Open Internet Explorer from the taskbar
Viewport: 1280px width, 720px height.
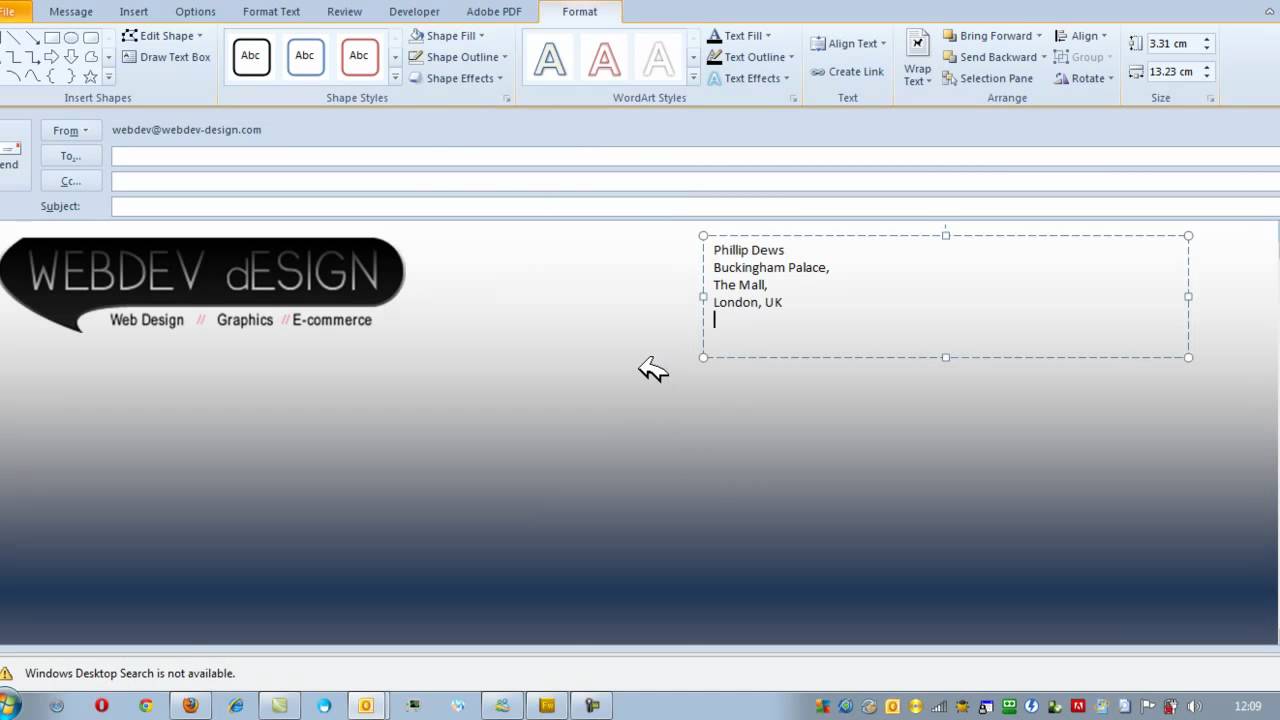coord(236,705)
